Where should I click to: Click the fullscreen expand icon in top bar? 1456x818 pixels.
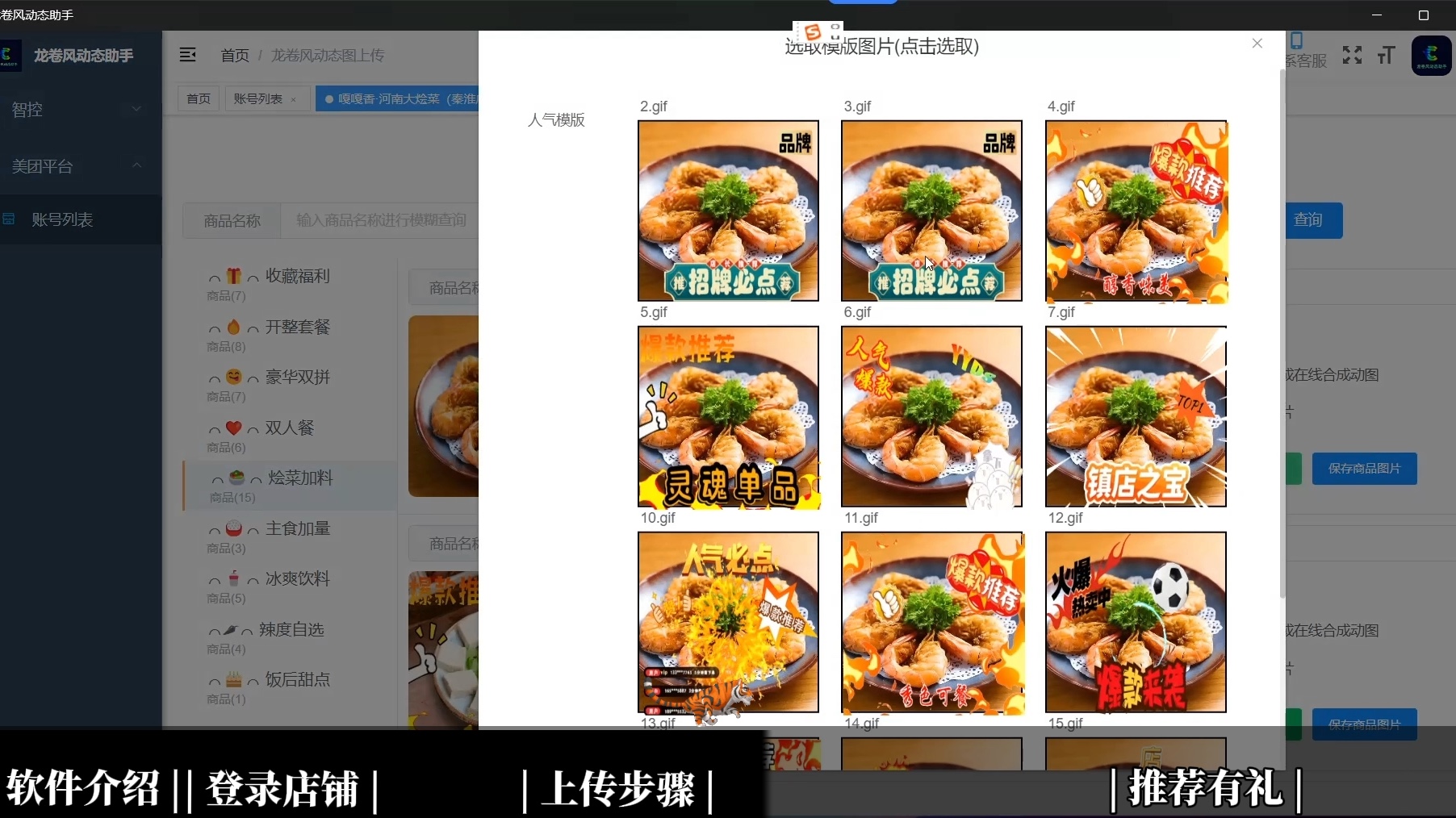click(1352, 56)
